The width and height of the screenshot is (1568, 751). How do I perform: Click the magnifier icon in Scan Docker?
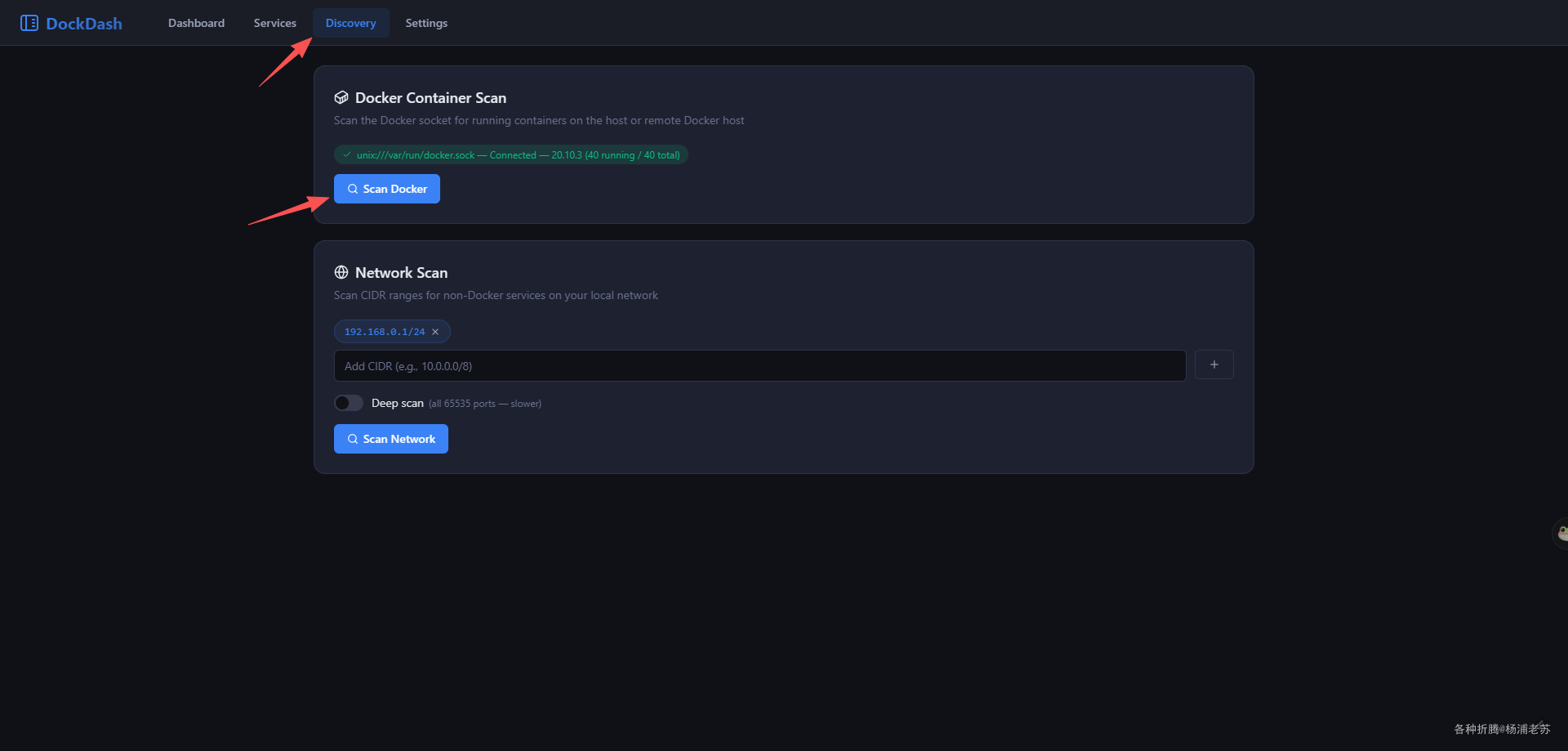tap(353, 189)
